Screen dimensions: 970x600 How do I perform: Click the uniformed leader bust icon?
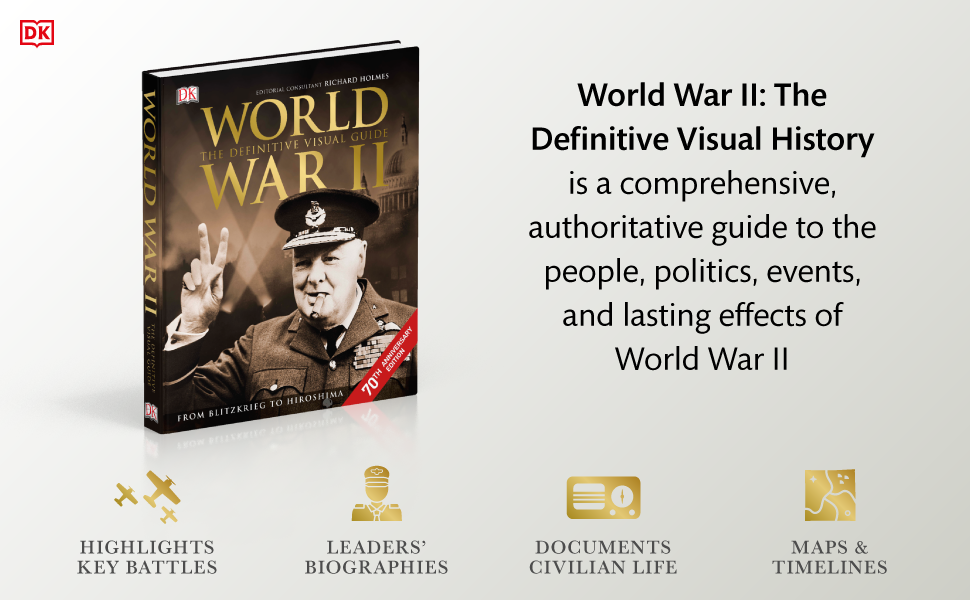pos(375,492)
